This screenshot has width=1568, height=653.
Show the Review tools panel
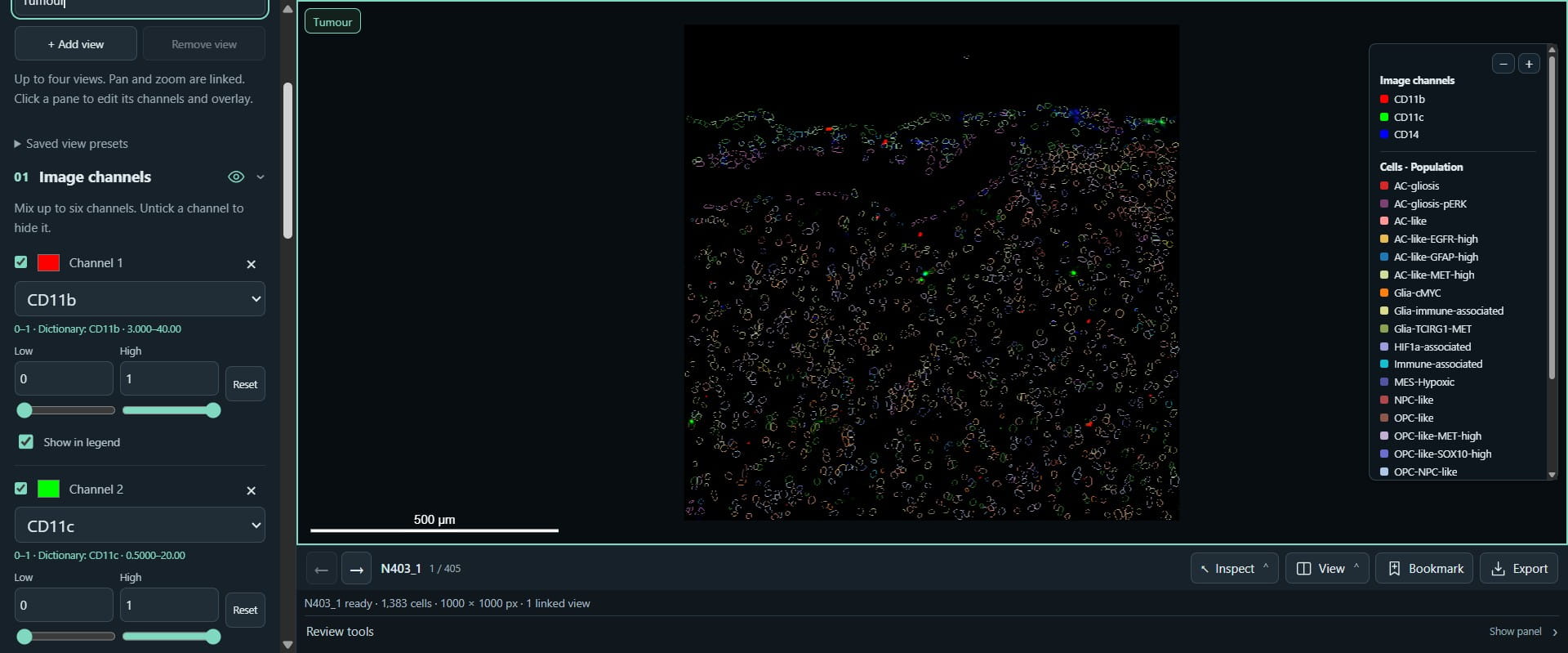1523,632
